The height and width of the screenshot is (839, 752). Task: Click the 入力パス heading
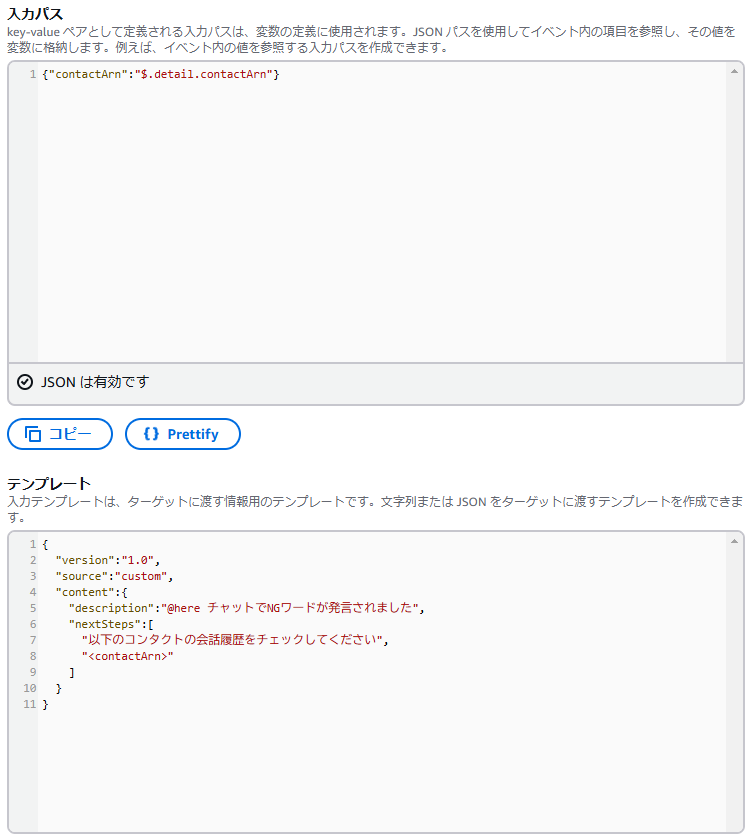point(35,13)
